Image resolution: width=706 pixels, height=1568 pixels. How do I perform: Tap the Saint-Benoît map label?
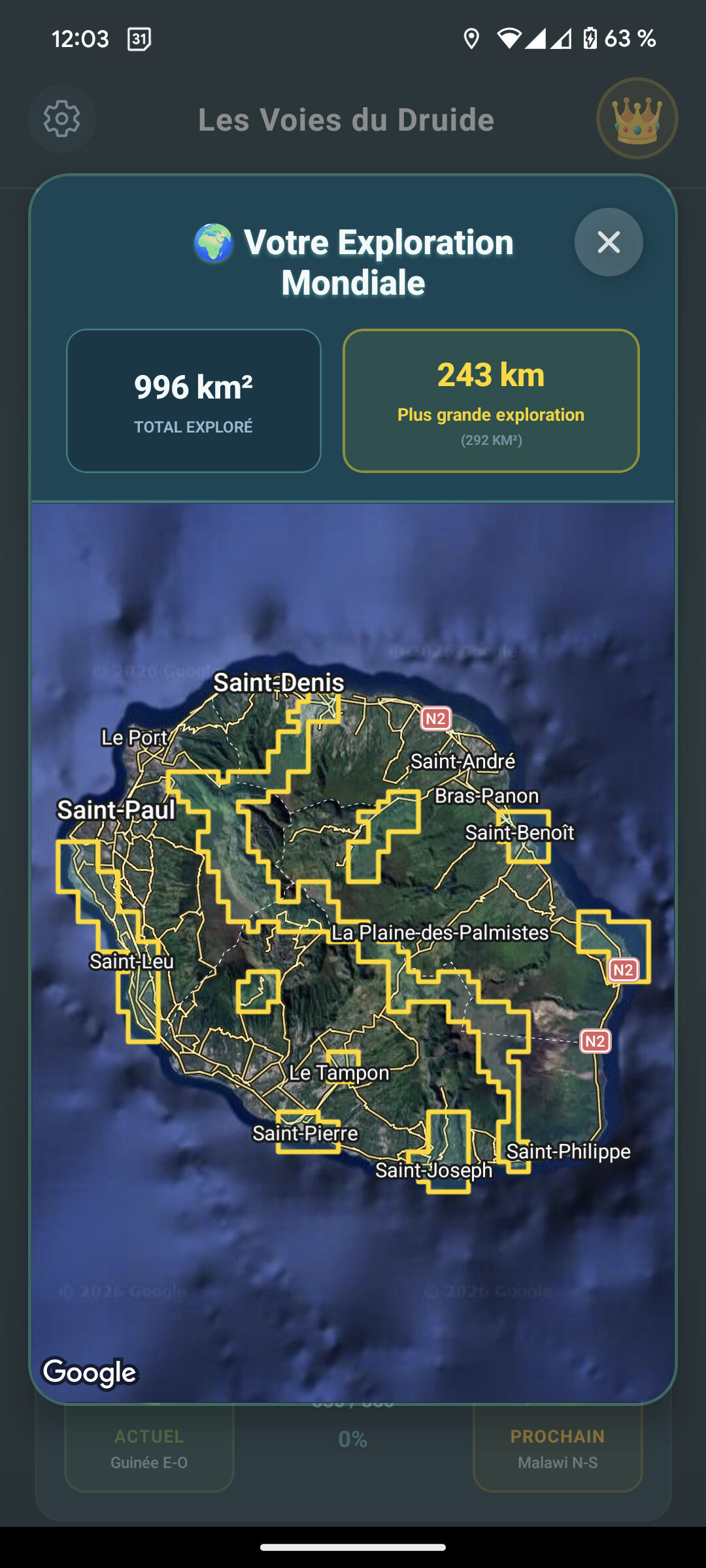[x=520, y=833]
